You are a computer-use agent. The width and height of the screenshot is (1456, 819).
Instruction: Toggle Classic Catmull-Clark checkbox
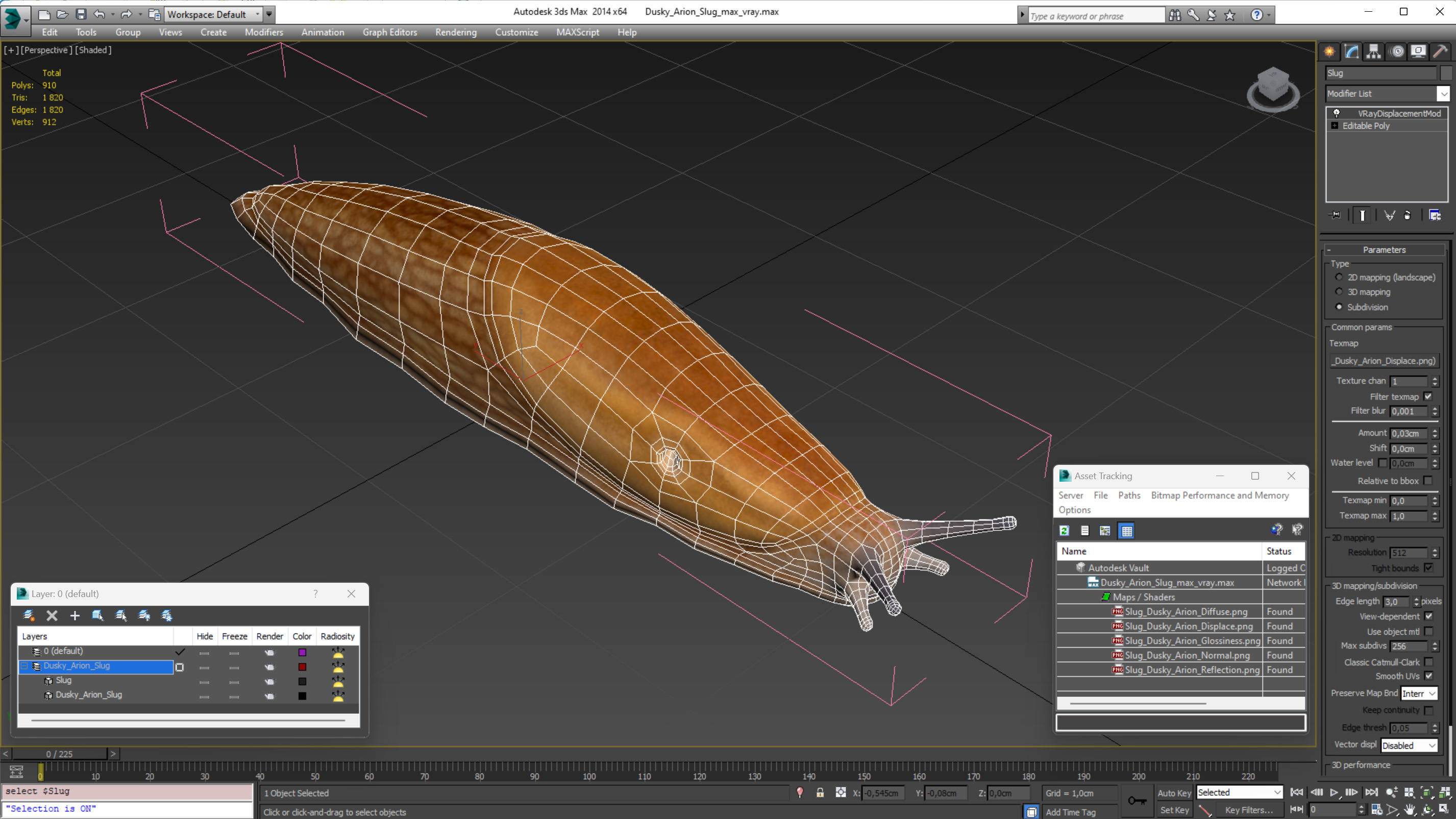[x=1429, y=662]
